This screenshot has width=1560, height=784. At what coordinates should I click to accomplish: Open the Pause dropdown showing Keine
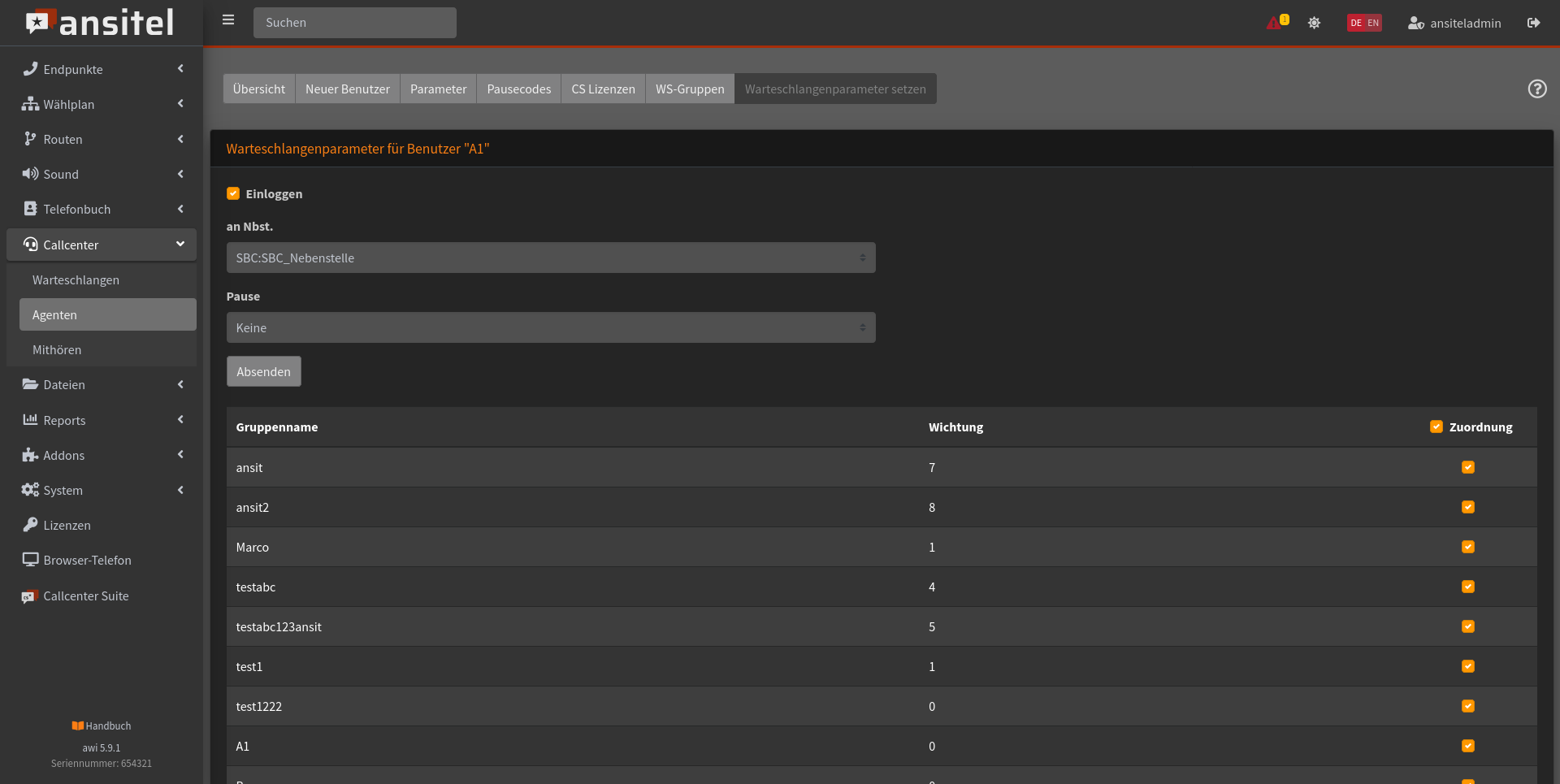tap(550, 327)
